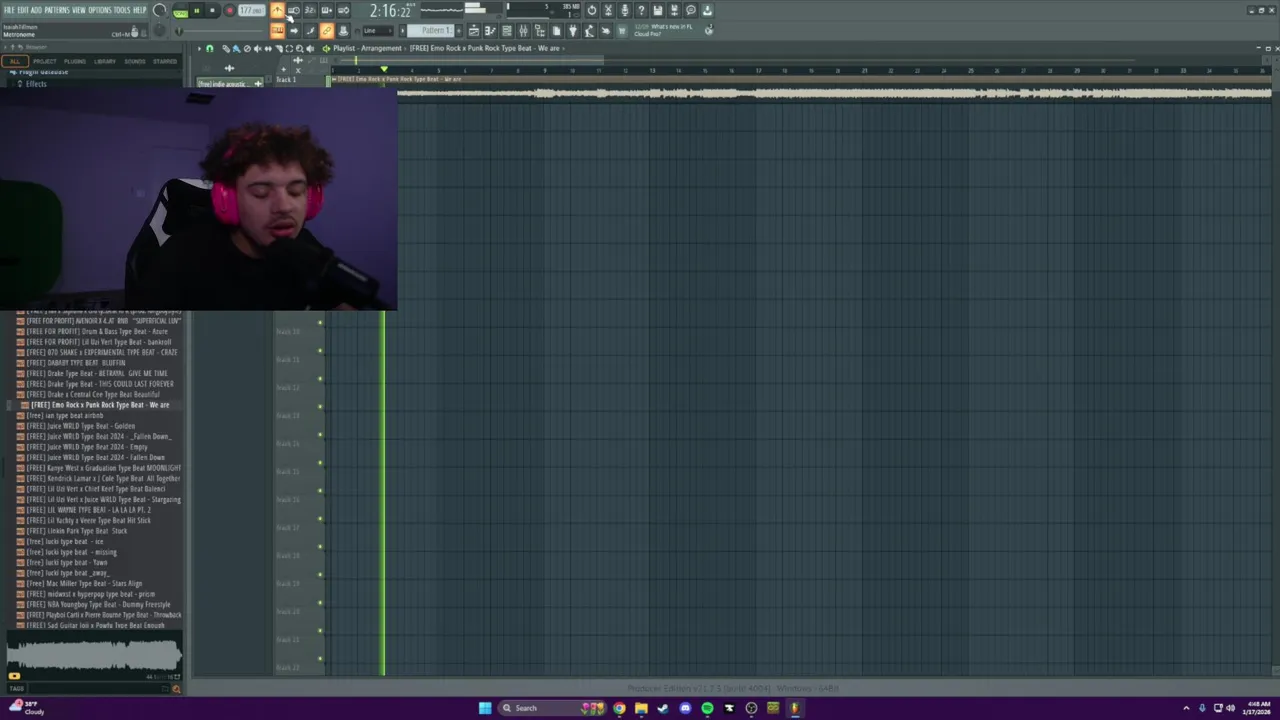Open the FILE menu
The height and width of the screenshot is (720, 1280).
pyautogui.click(x=10, y=10)
